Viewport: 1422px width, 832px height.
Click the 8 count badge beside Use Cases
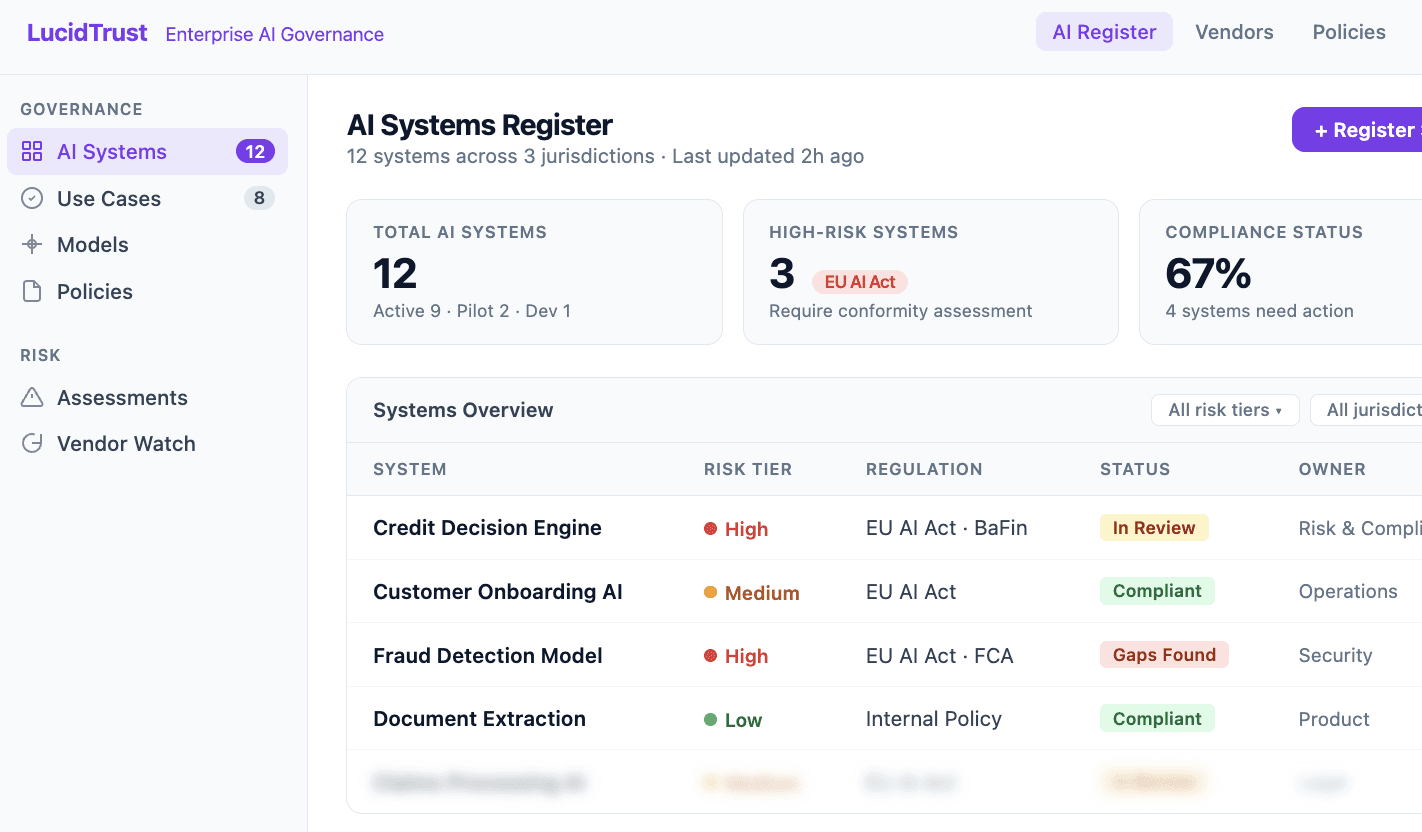(259, 198)
